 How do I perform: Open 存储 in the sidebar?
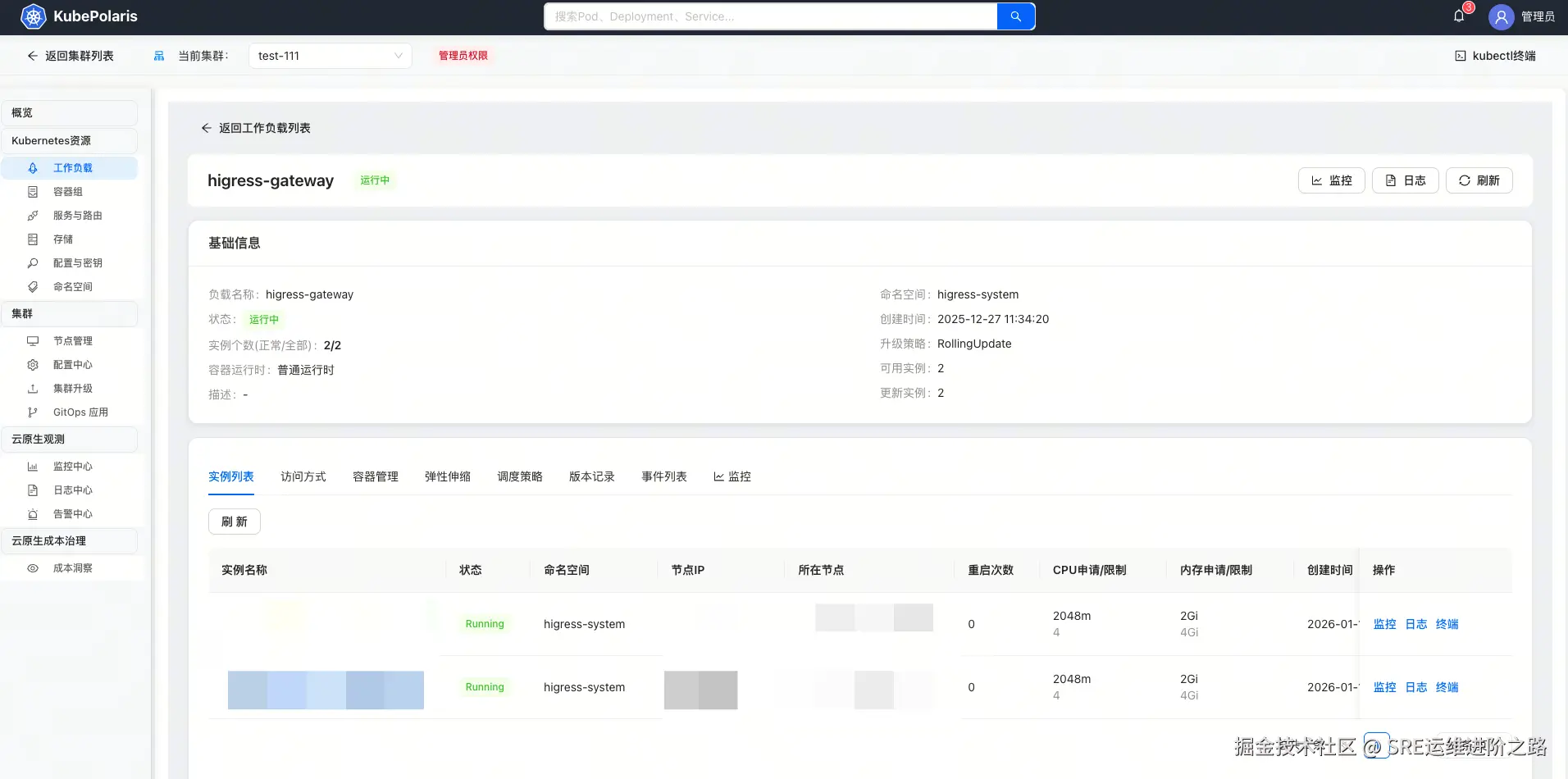coord(70,239)
